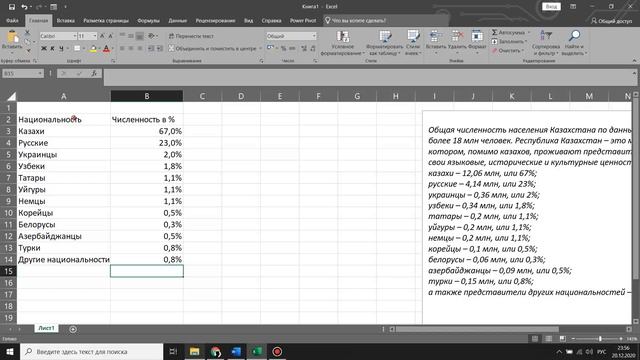This screenshot has width=640, height=360.
Task: Click Decrease Font Size icon
Action: click(110, 36)
